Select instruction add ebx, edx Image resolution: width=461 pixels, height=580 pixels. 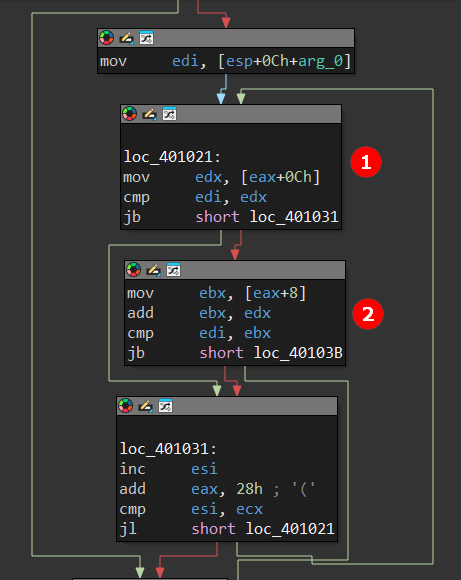(199, 313)
